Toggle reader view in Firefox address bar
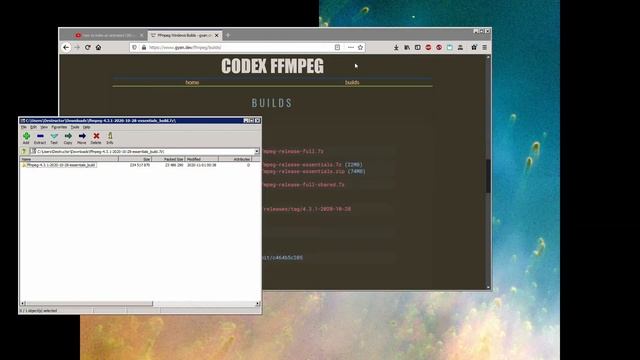 click(x=337, y=47)
